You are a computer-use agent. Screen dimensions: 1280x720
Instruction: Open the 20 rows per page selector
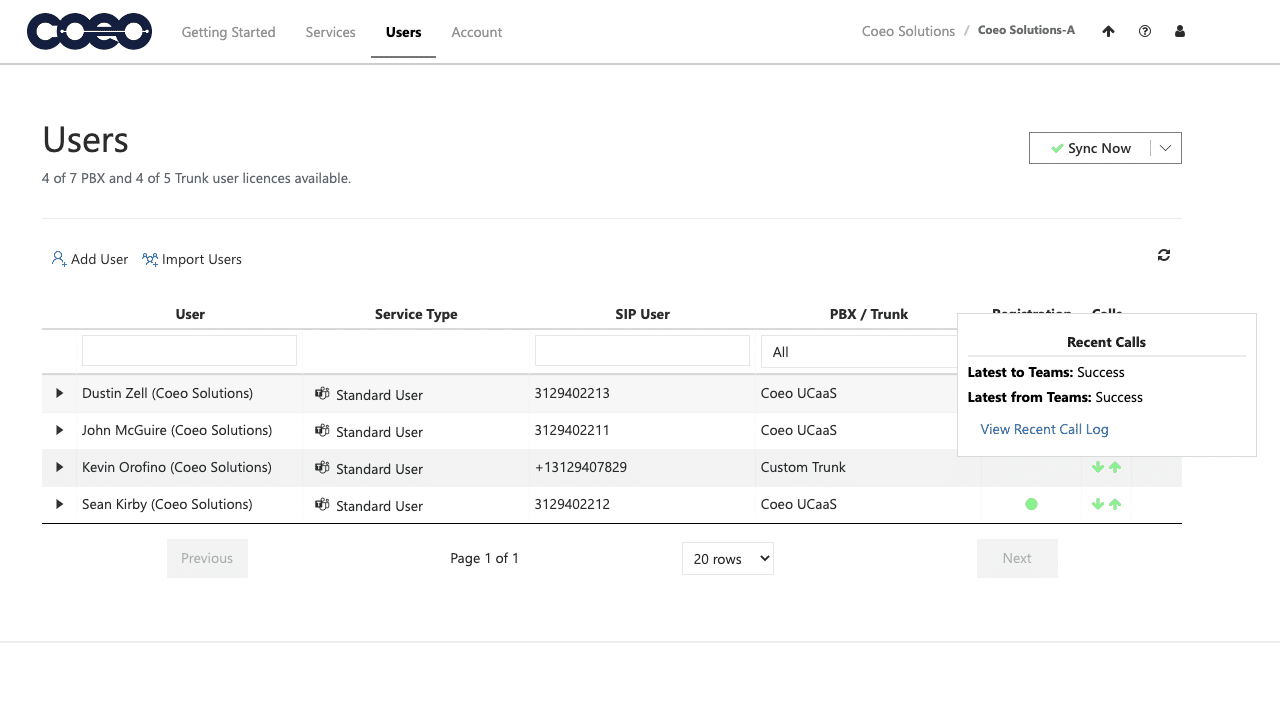pos(727,558)
